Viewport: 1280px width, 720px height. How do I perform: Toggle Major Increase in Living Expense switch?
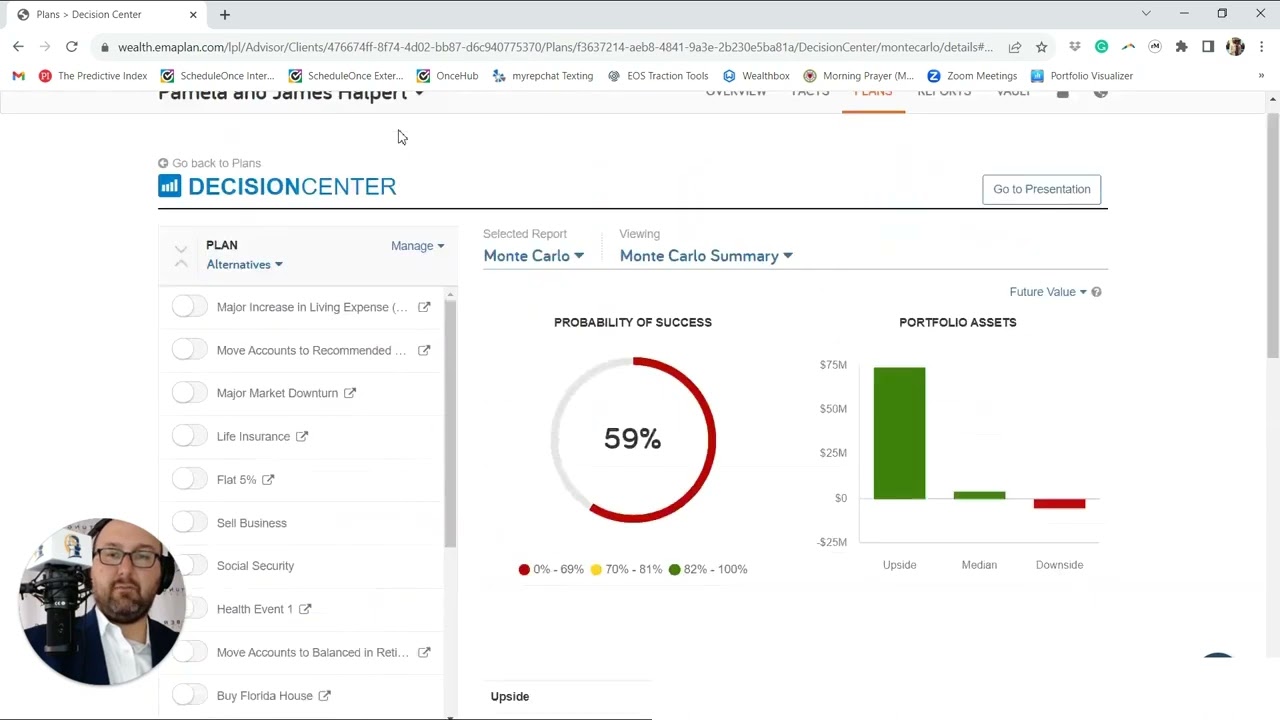pos(189,306)
